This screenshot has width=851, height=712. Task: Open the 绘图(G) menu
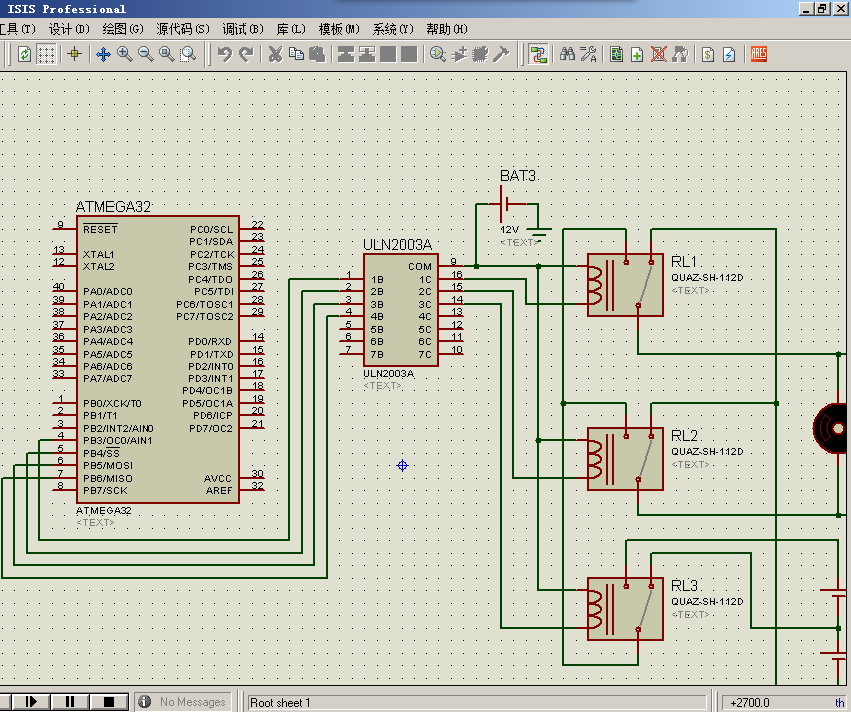coord(122,29)
